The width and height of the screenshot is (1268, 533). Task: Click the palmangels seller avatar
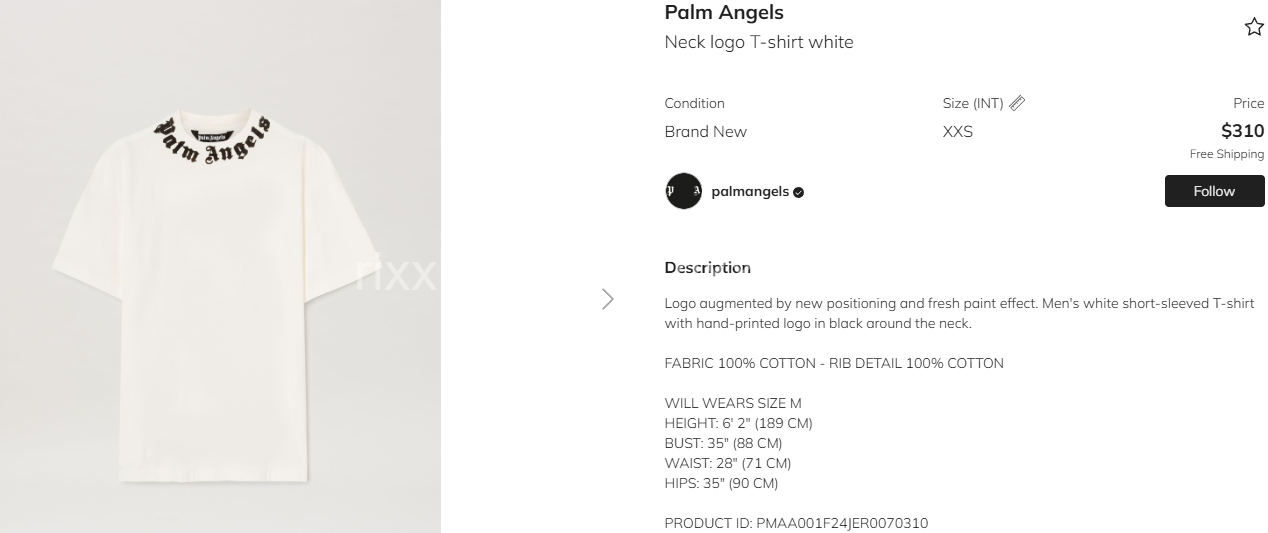coord(684,191)
